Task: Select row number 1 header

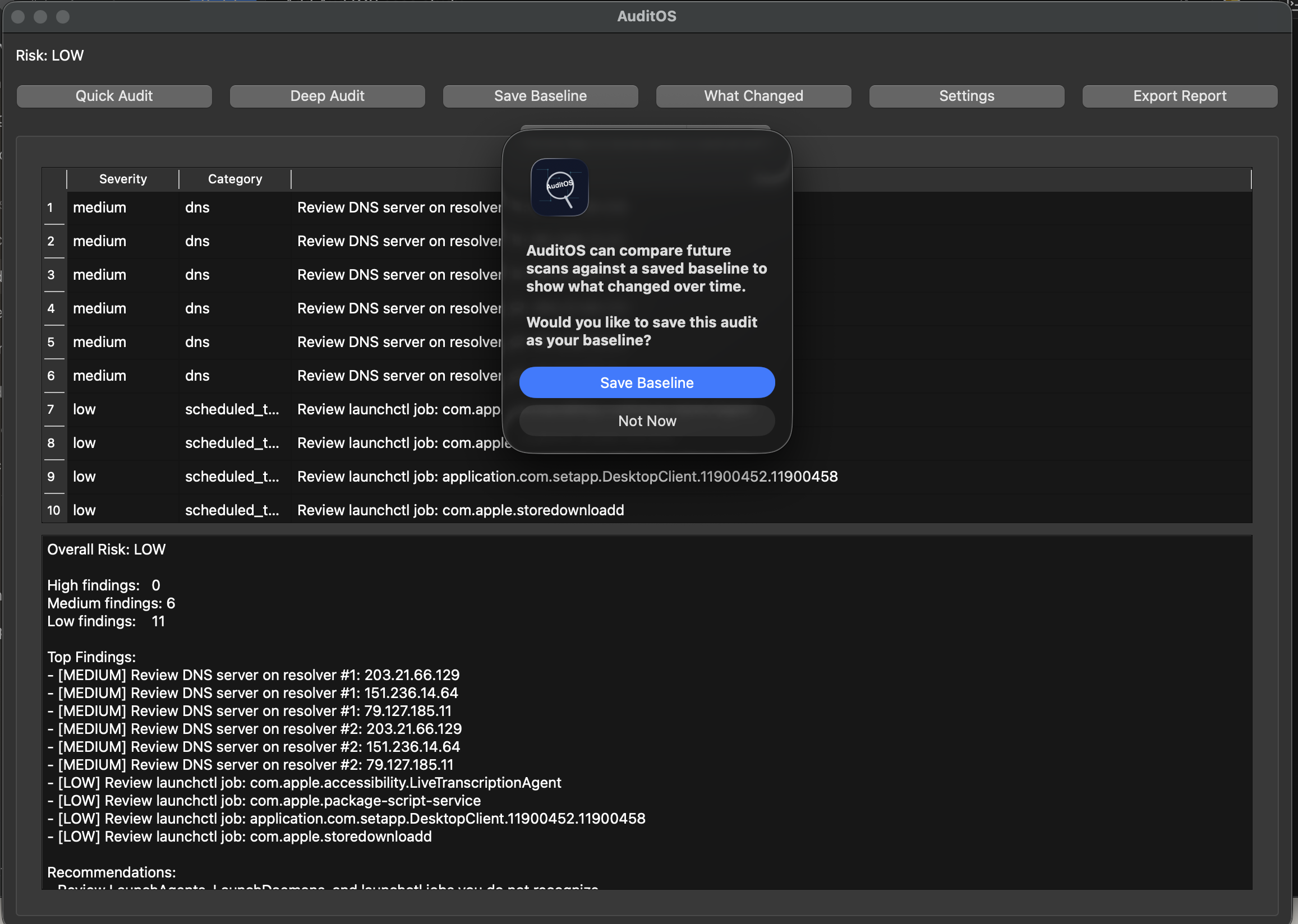Action: click(x=53, y=207)
